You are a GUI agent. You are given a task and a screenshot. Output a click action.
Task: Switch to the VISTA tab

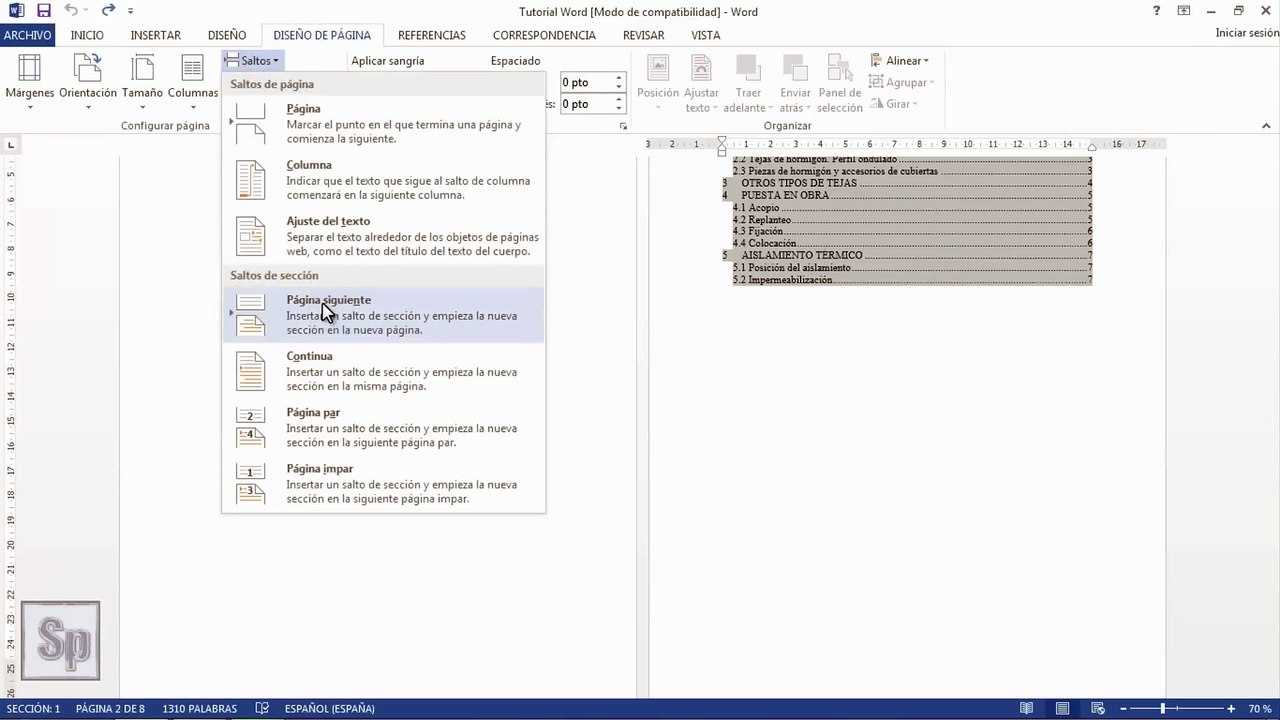click(706, 35)
